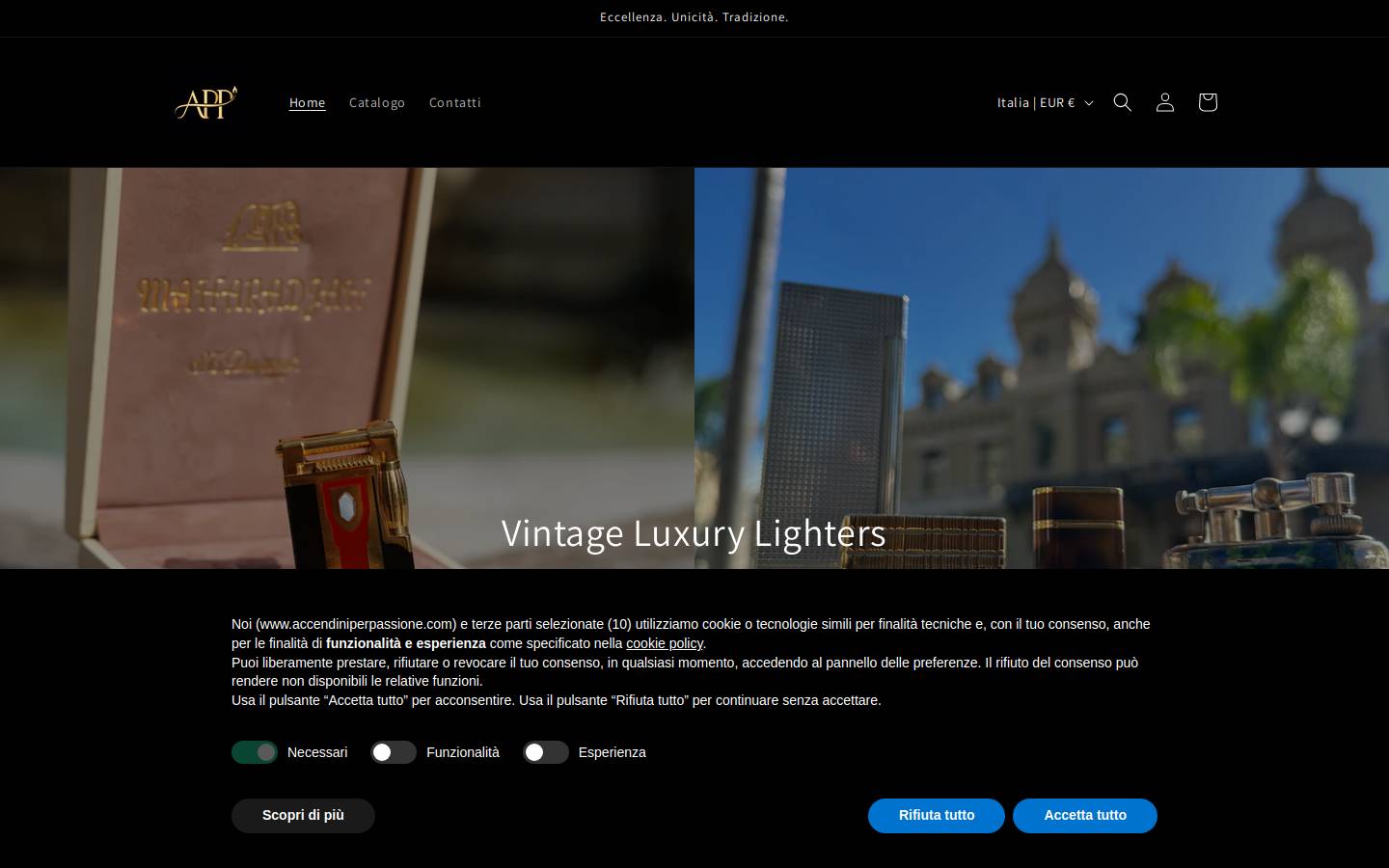
Task: Open the search magnifier icon
Action: (1123, 102)
